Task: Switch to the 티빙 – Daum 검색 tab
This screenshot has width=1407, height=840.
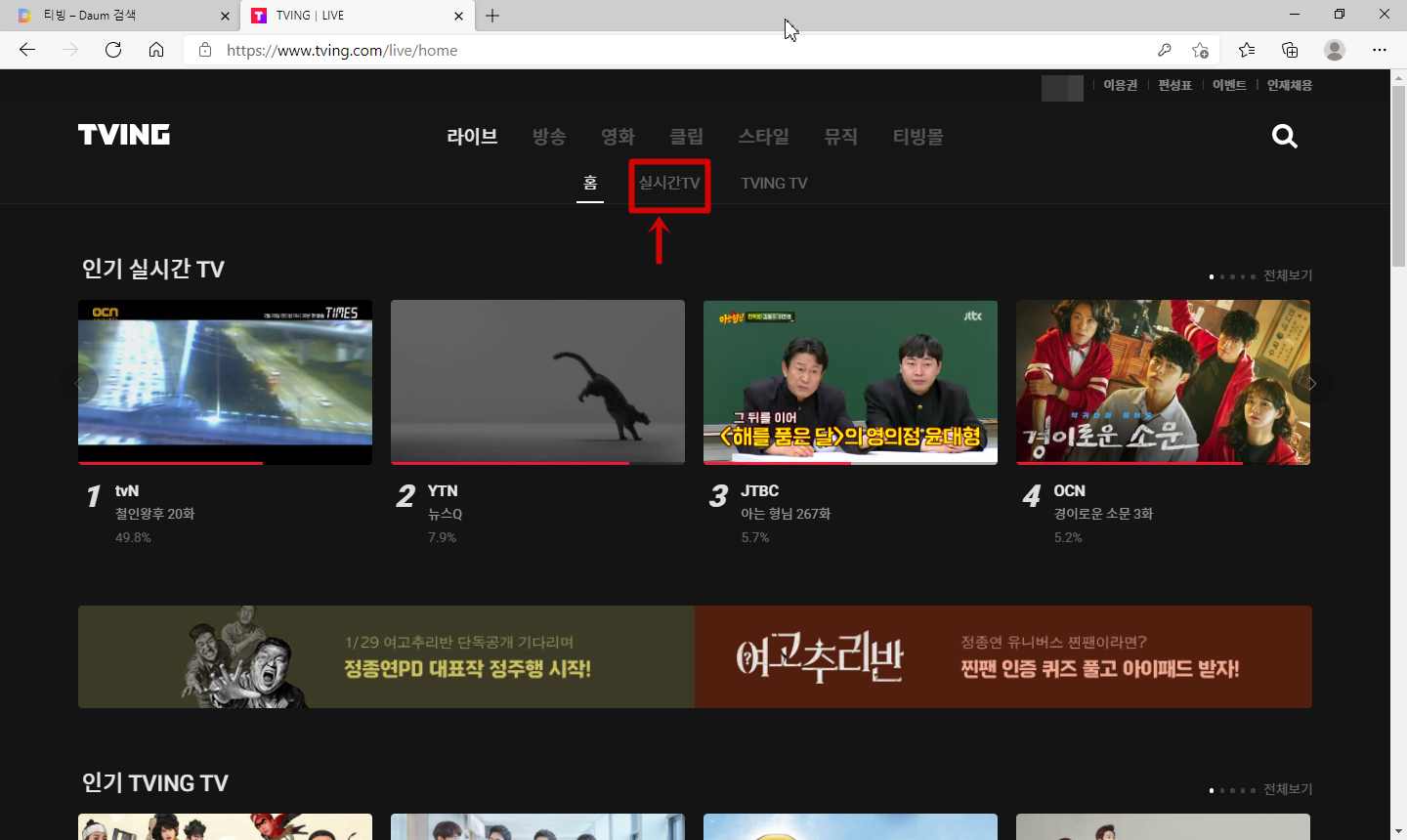Action: tap(119, 16)
